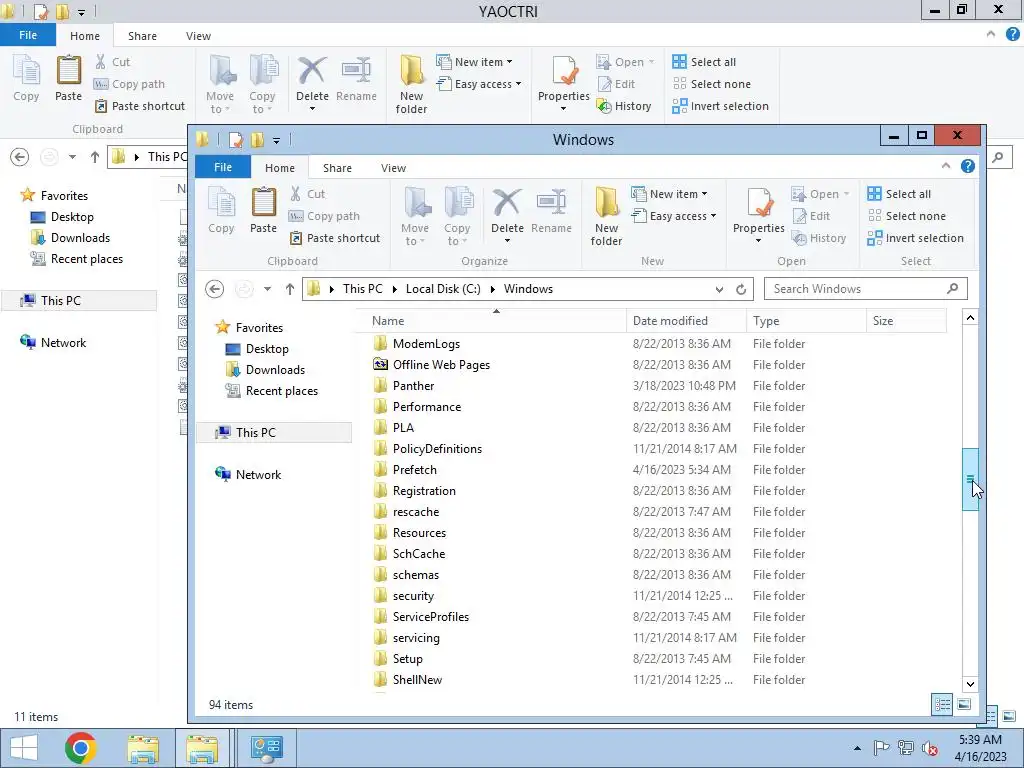Image resolution: width=1024 pixels, height=768 pixels.
Task: Open Easy access dropdown in YAOCTRI window
Action: (x=479, y=84)
